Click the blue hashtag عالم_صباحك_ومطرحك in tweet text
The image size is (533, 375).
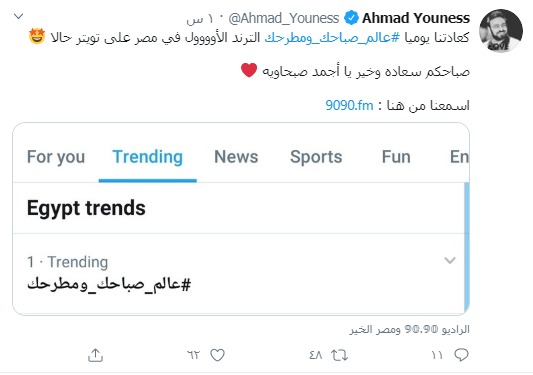click(332, 37)
